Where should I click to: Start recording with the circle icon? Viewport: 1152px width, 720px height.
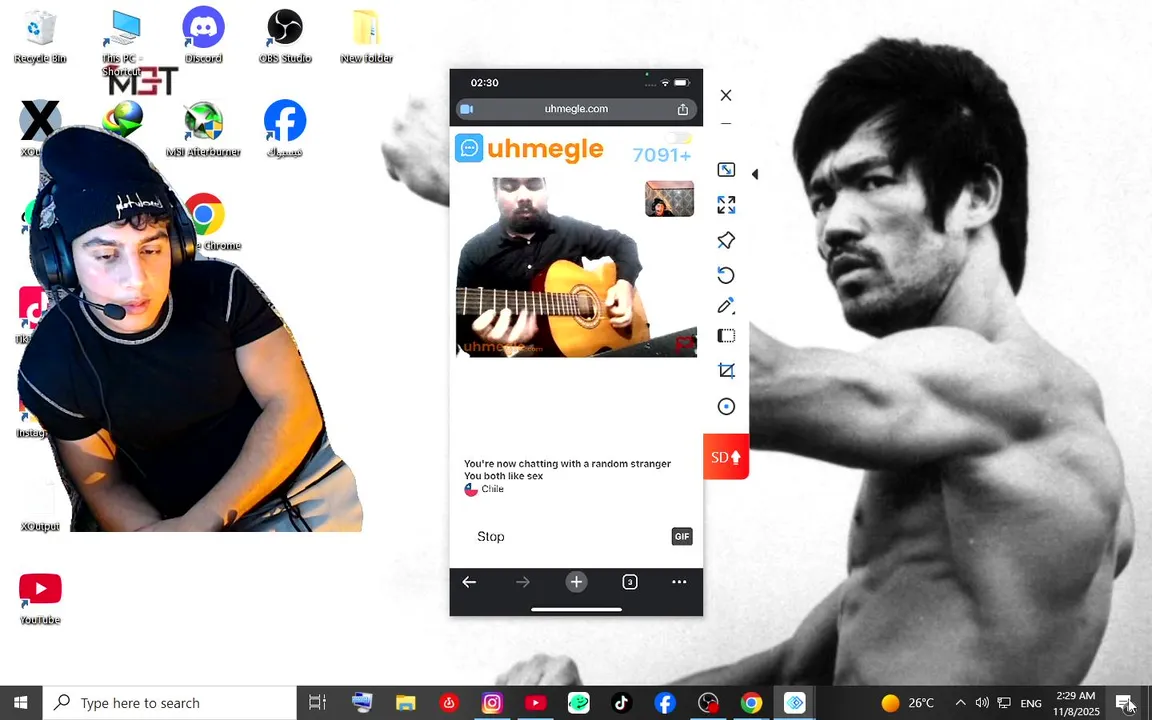(x=726, y=406)
